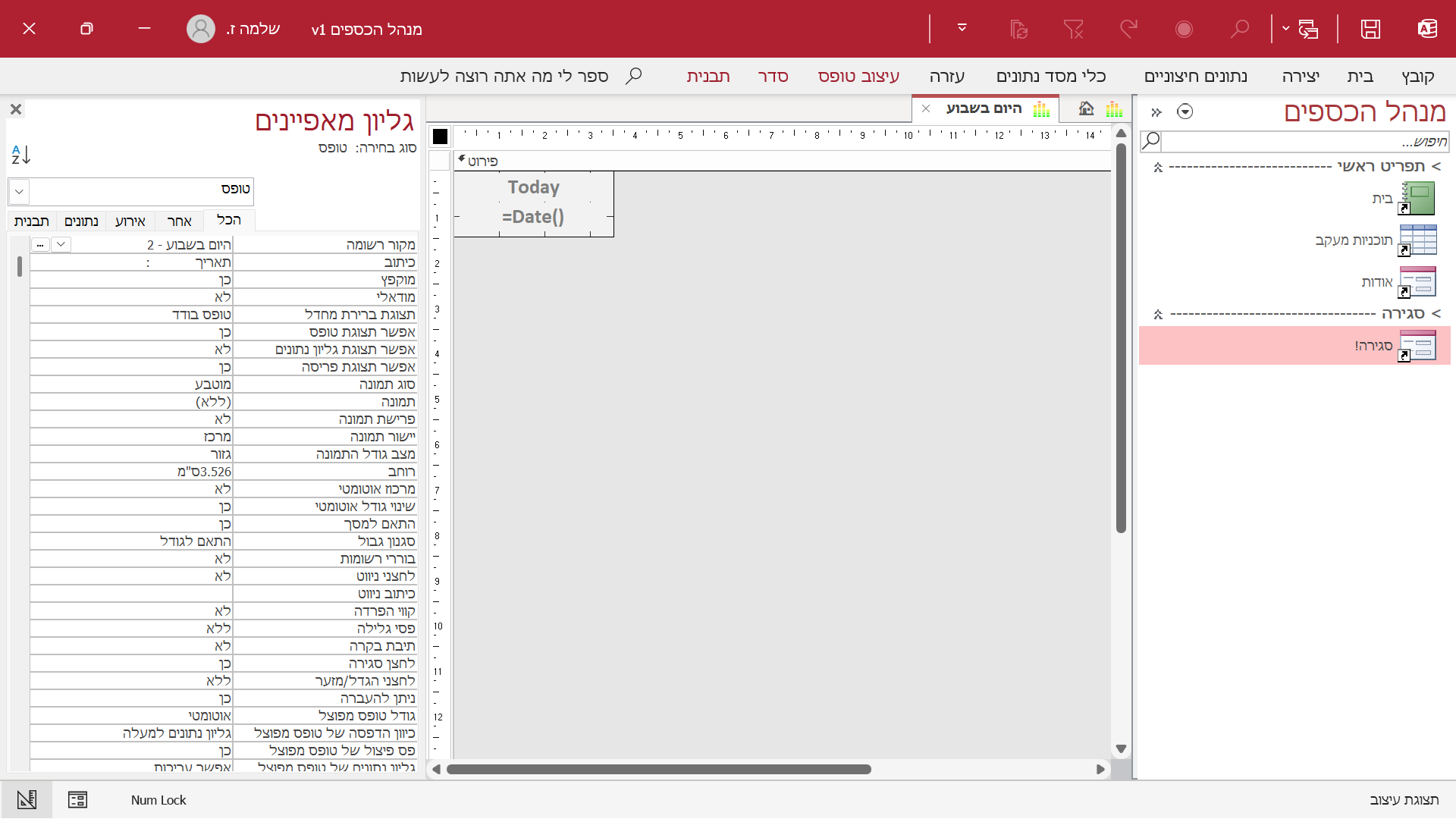Screen dimensions: 1456x819
Task: Switch to the היום בשבוע document tab
Action: [984, 108]
